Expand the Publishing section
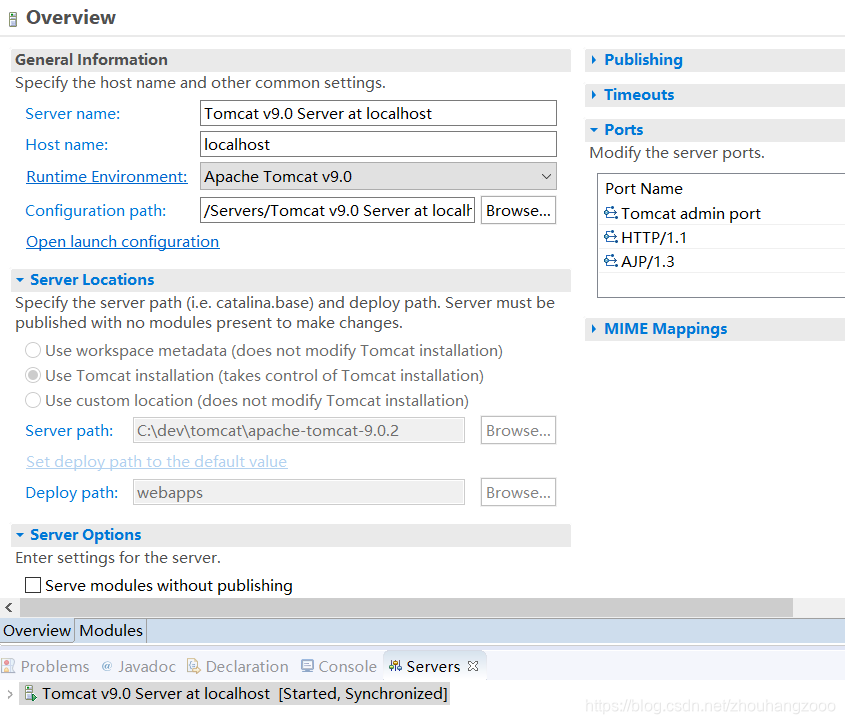Viewport: 845px width, 724px height. tap(593, 59)
